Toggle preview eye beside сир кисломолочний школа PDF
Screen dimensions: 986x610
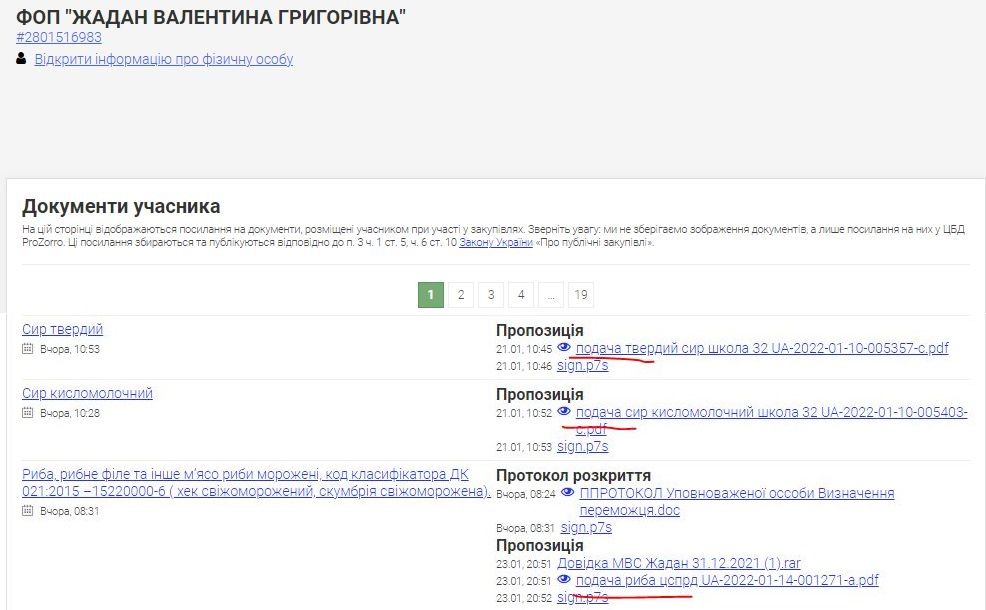[564, 412]
